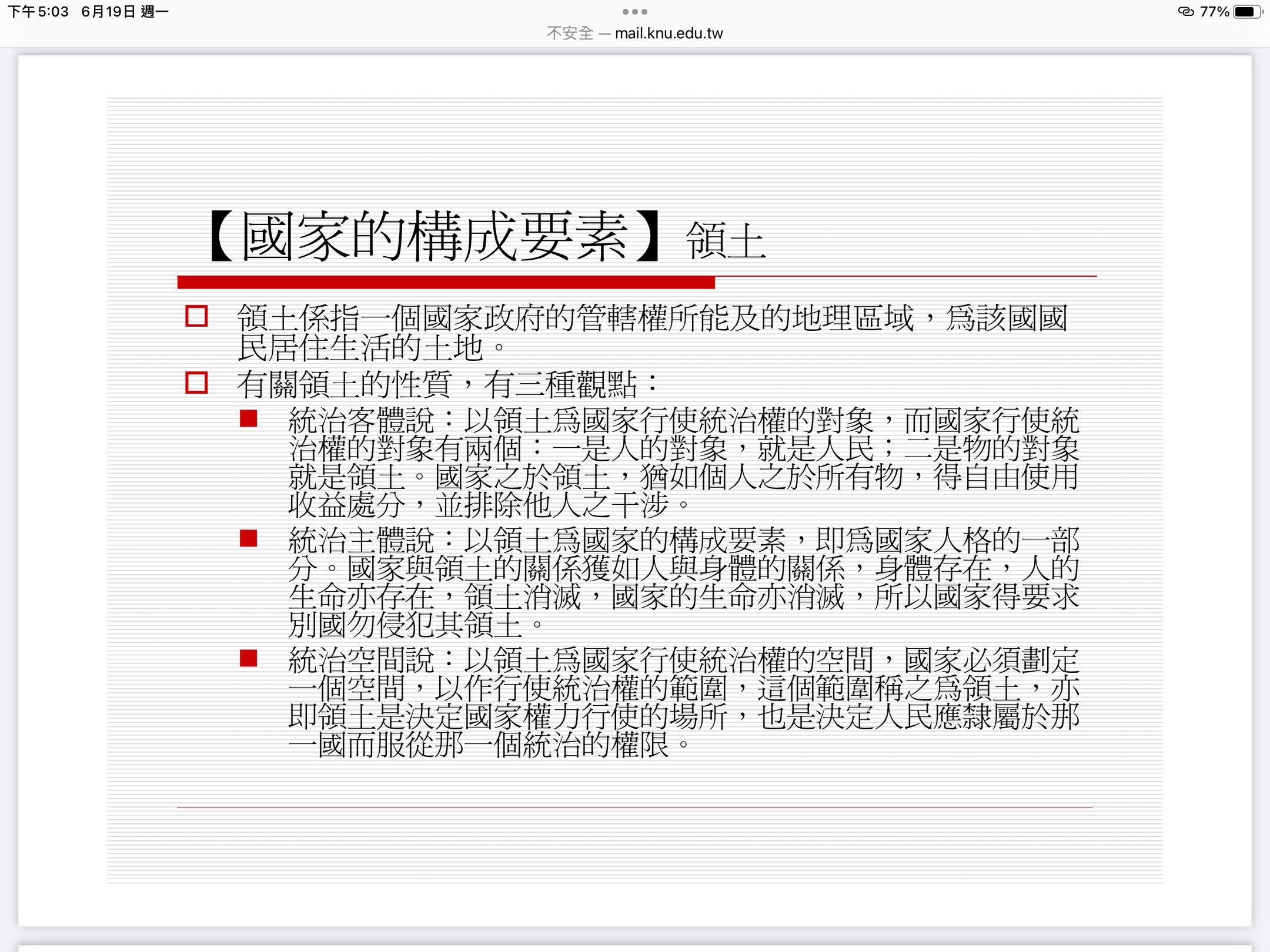Tap the 不安全 security warning label
Screen dimensions: 1270x952
tap(569, 33)
